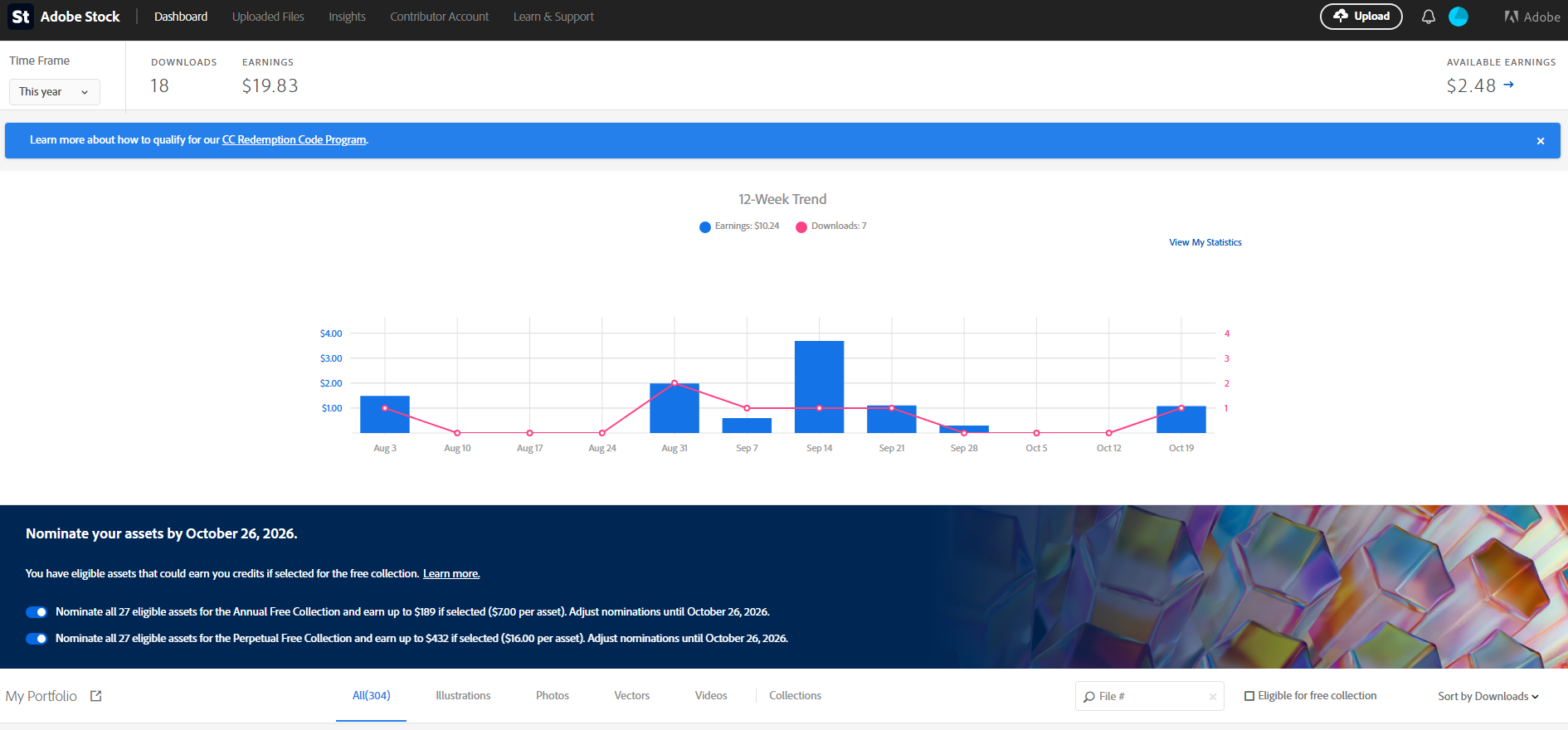Click the My Portfolio heading
This screenshot has height=730, width=1568.
point(41,696)
